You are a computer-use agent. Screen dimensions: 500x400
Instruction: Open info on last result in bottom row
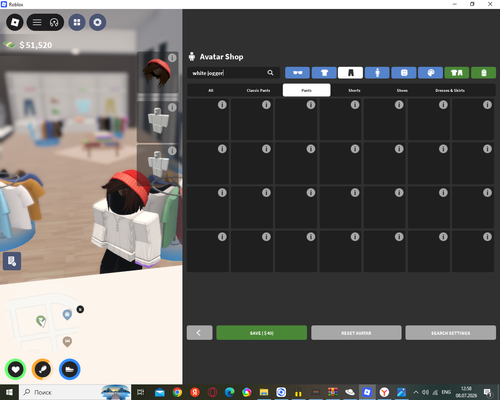tap(487, 237)
